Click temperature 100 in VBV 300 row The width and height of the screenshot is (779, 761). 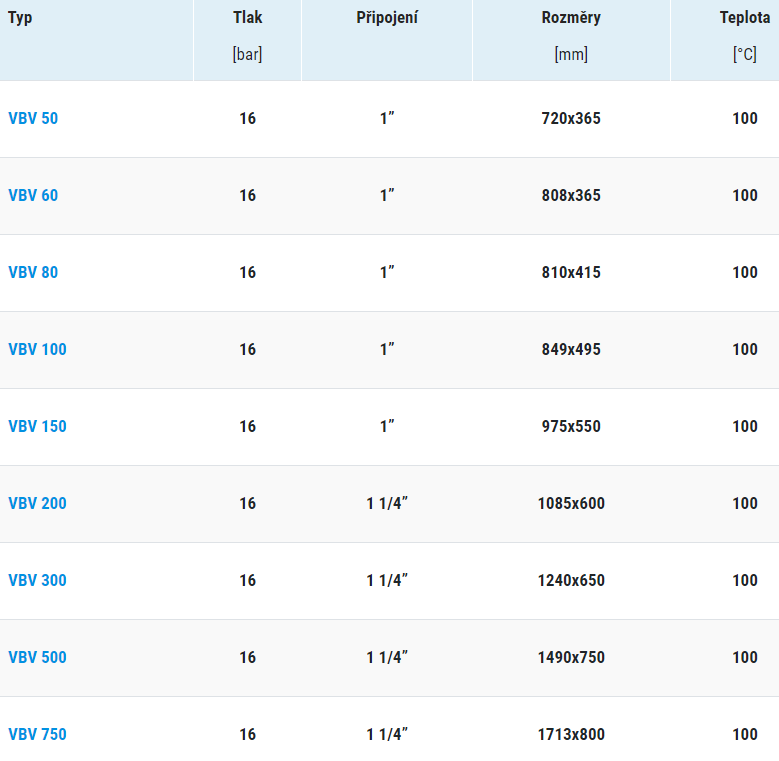point(745,580)
